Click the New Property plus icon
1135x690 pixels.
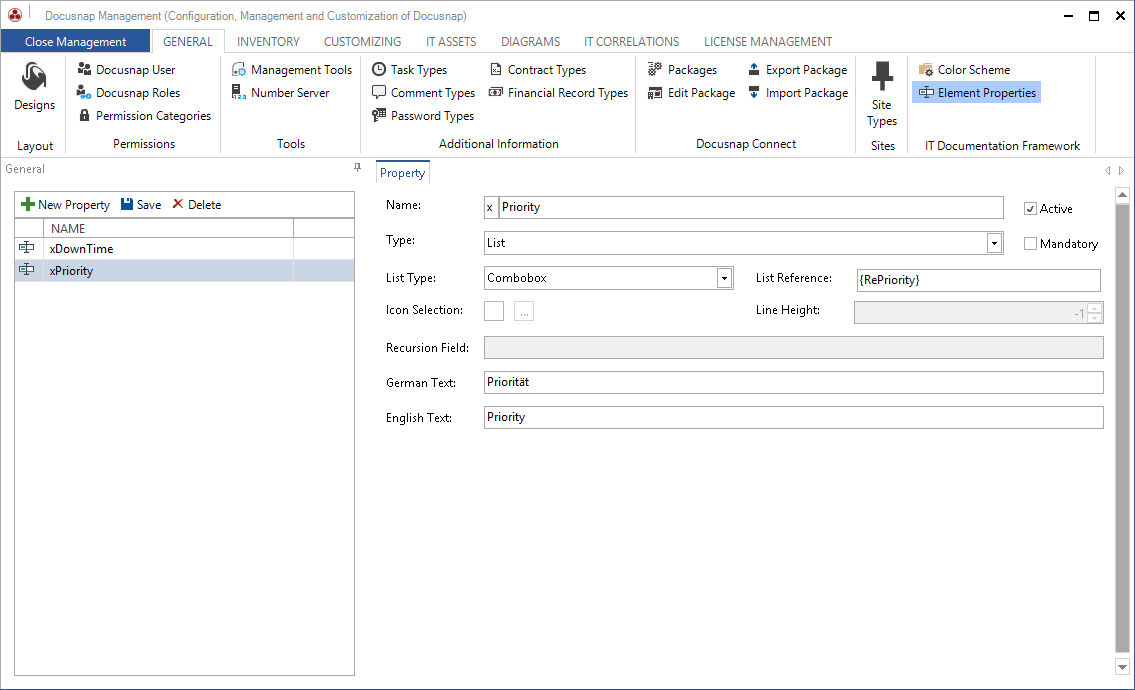pyautogui.click(x=28, y=204)
